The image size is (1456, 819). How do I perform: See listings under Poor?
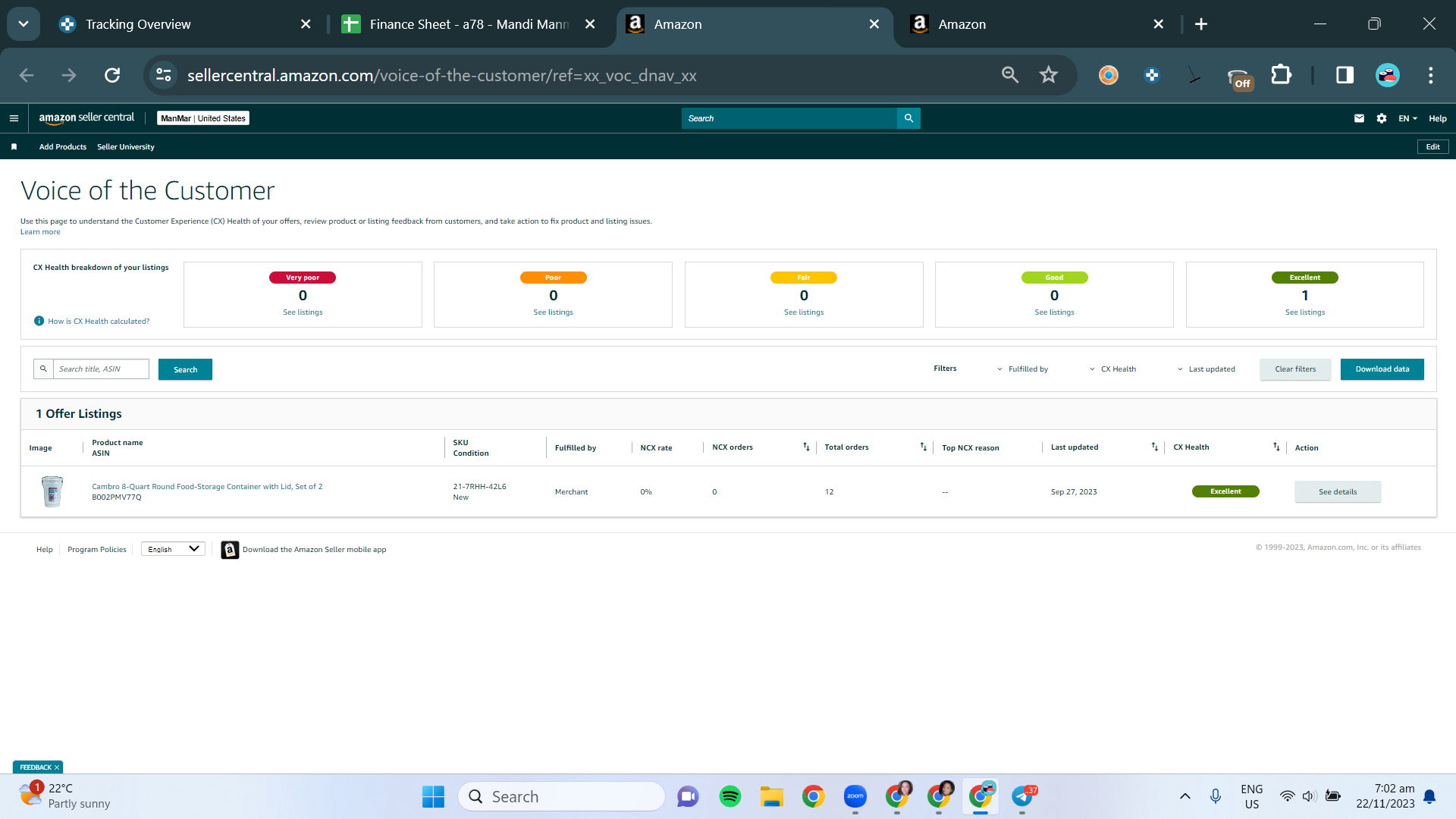click(x=553, y=312)
